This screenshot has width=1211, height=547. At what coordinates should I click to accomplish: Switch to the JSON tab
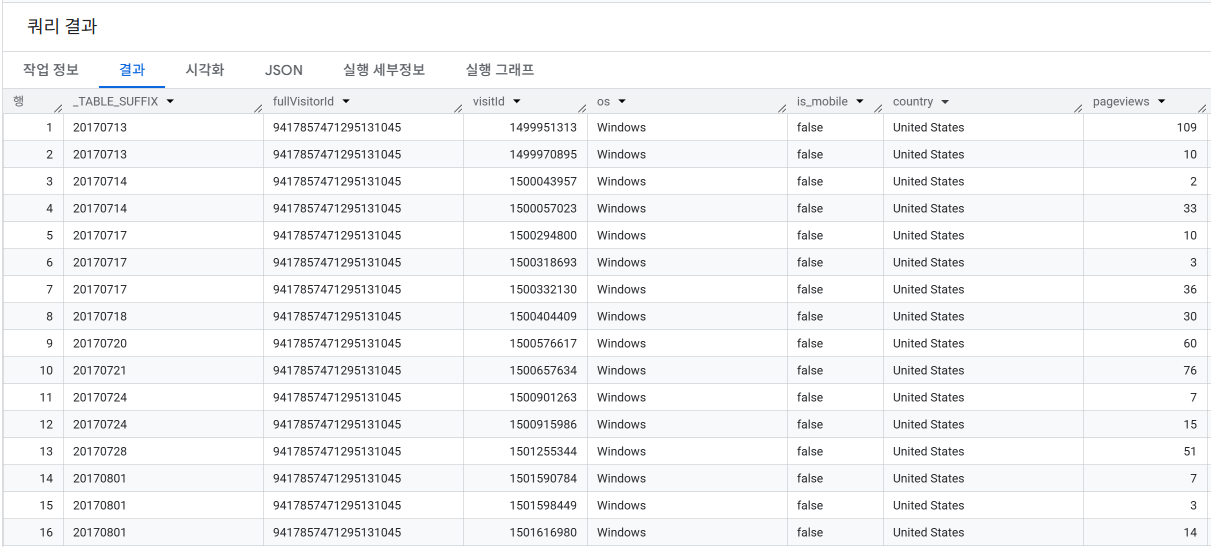click(x=284, y=70)
